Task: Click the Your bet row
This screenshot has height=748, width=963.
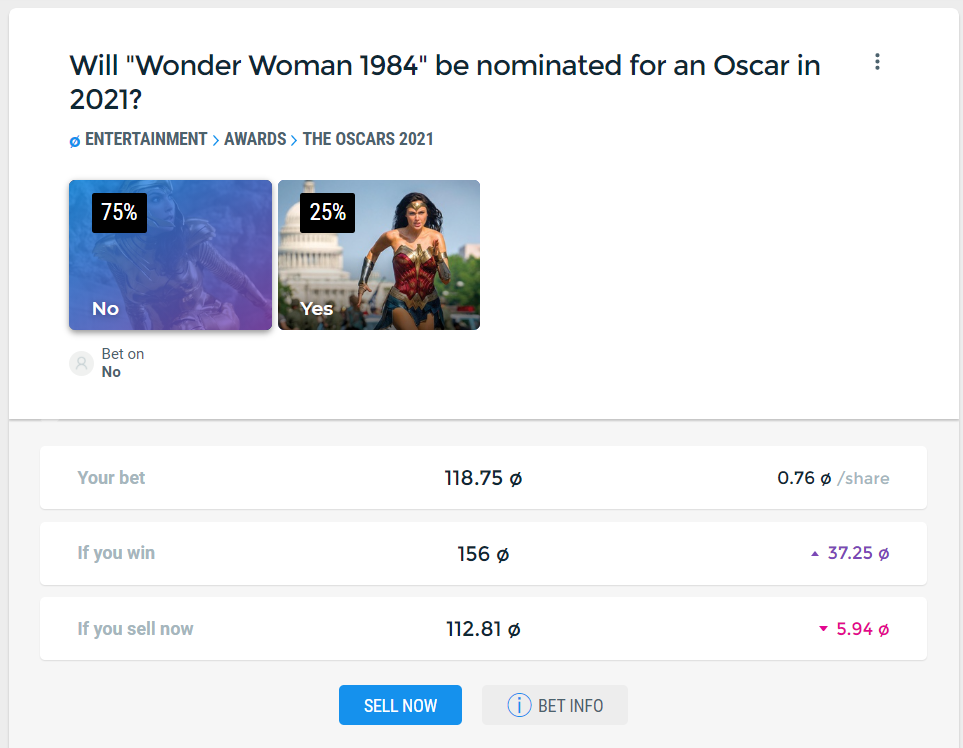Action: tap(483, 478)
